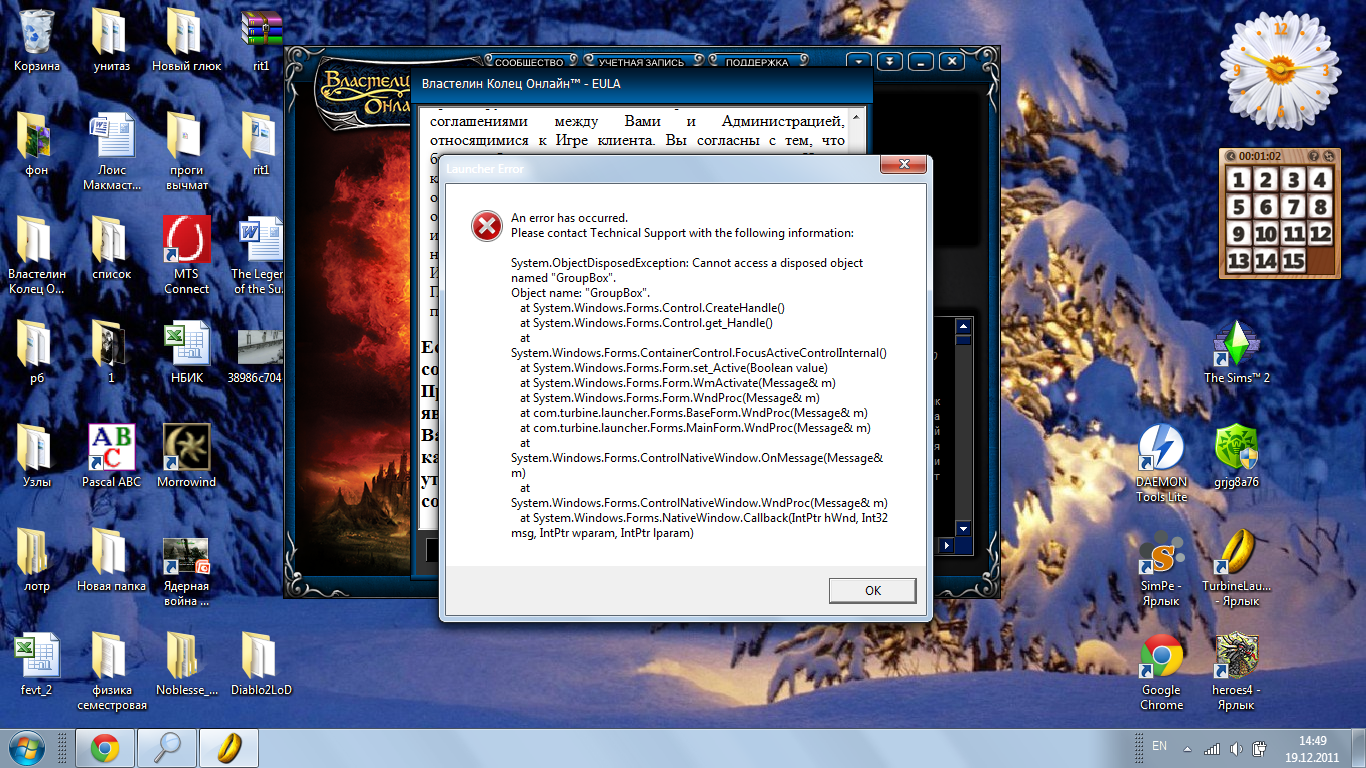Open the Властелин Колец О... folder icon
Screen dimensions: 1366x768
[x=37, y=255]
